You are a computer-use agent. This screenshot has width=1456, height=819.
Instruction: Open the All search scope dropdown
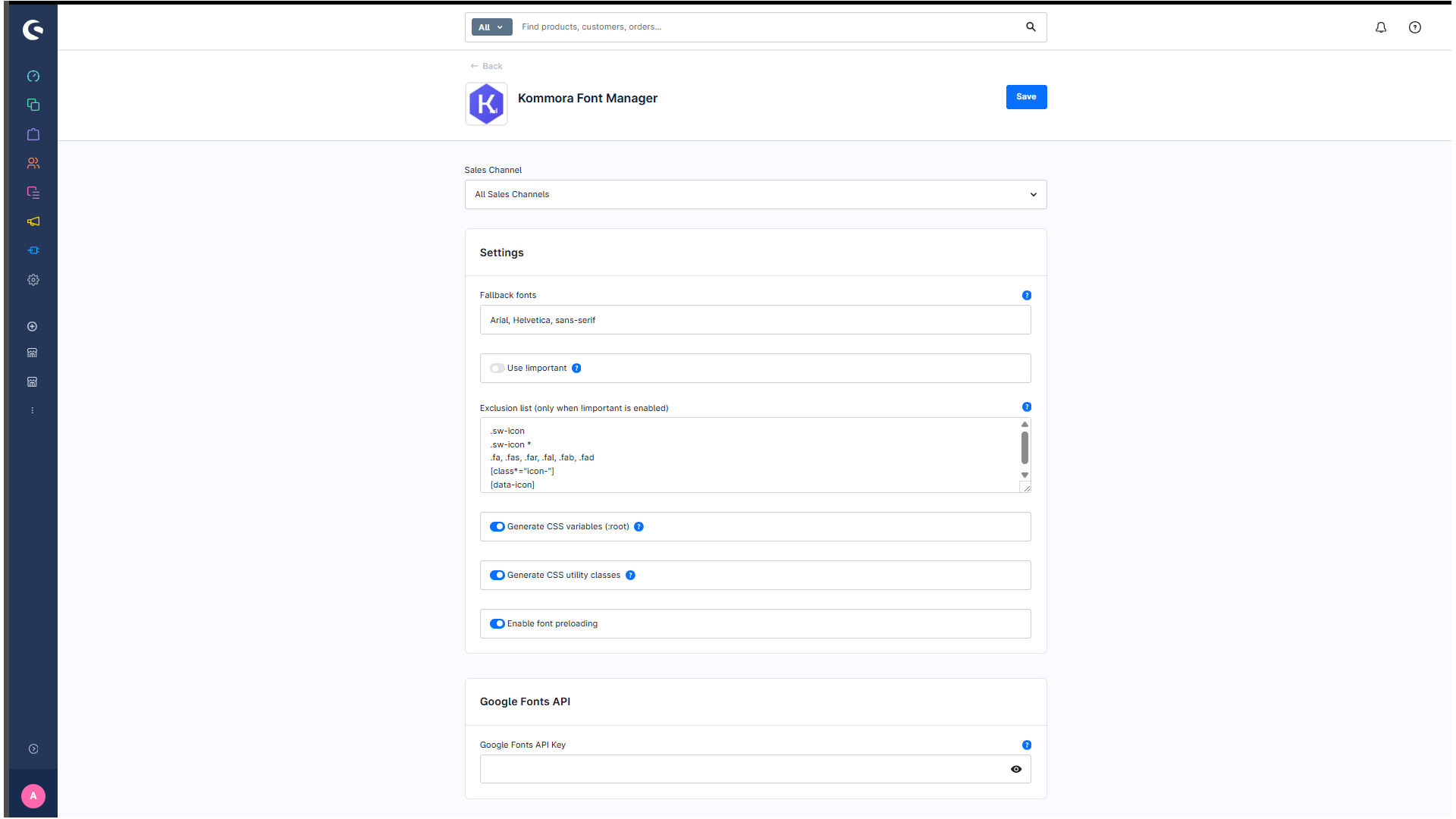[491, 27]
